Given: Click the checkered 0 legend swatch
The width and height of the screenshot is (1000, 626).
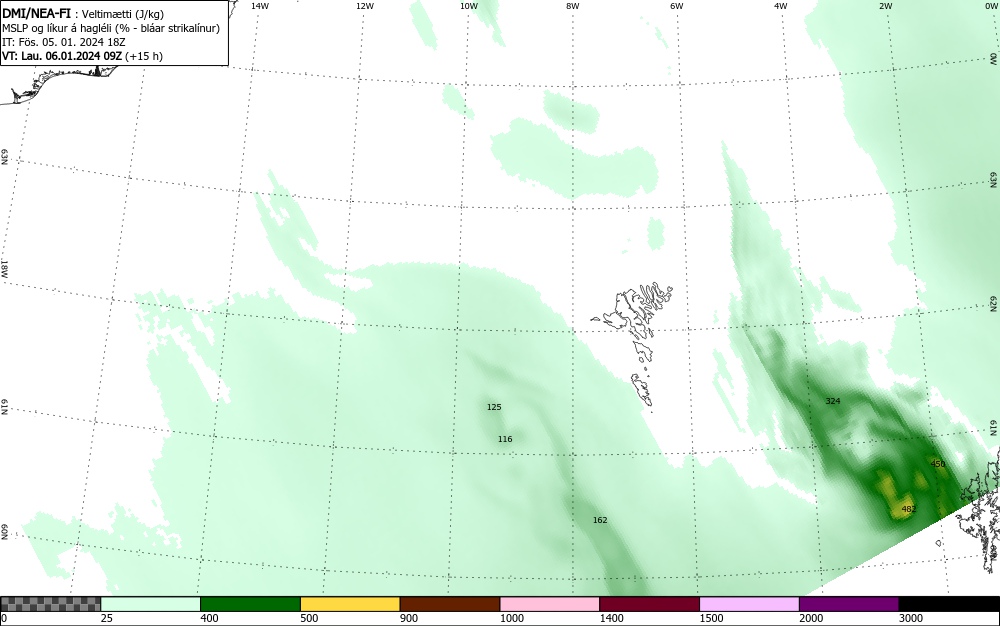Looking at the screenshot, I should 50,604.
